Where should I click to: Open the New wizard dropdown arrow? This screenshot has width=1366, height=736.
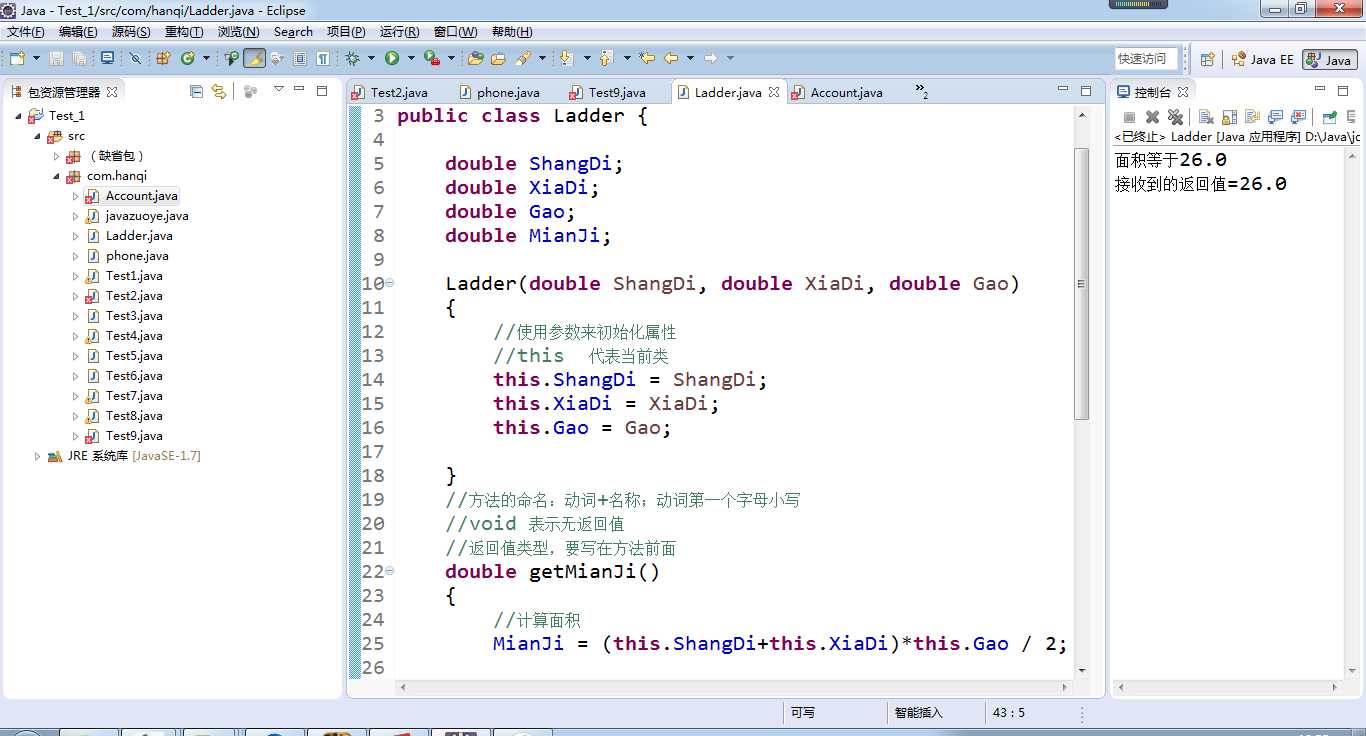tap(37, 58)
